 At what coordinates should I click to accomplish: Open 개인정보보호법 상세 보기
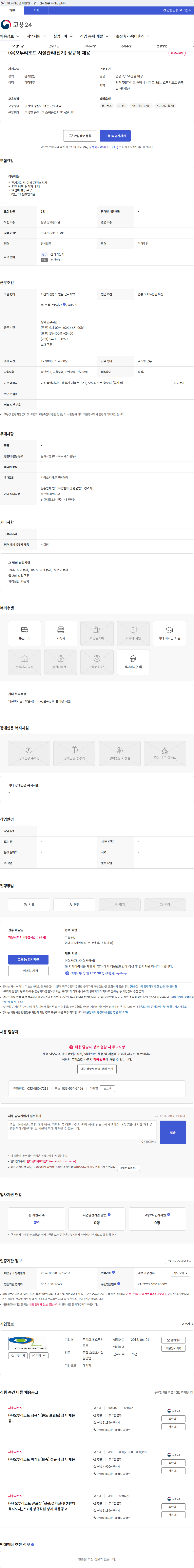(x=97, y=1069)
